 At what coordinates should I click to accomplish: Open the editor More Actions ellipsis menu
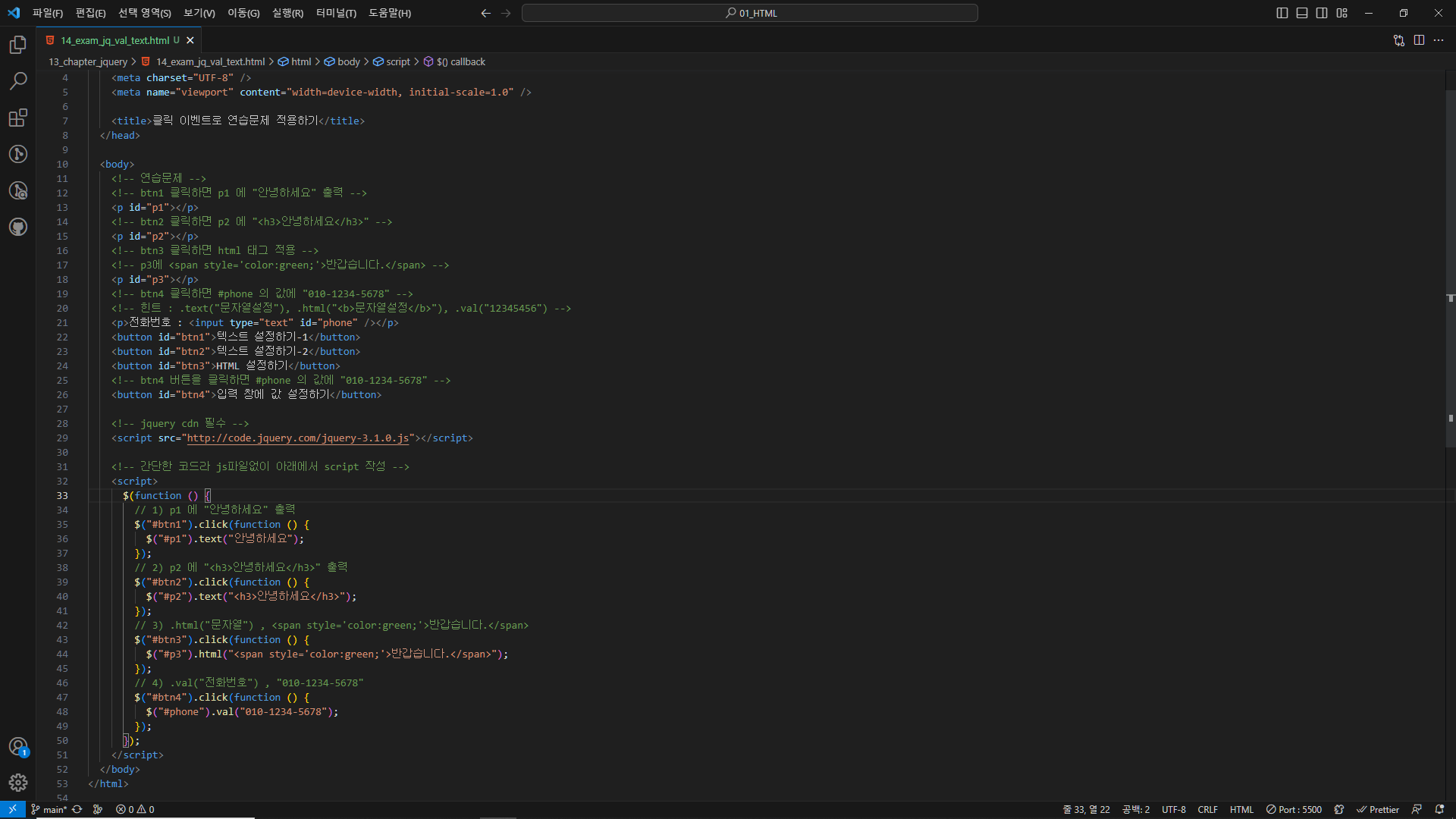click(x=1439, y=40)
